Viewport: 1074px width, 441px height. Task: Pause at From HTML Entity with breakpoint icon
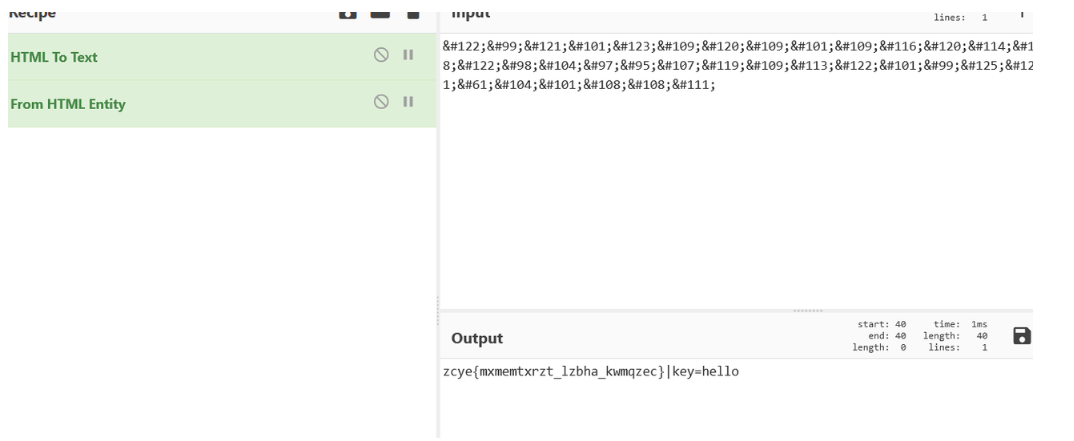(408, 102)
